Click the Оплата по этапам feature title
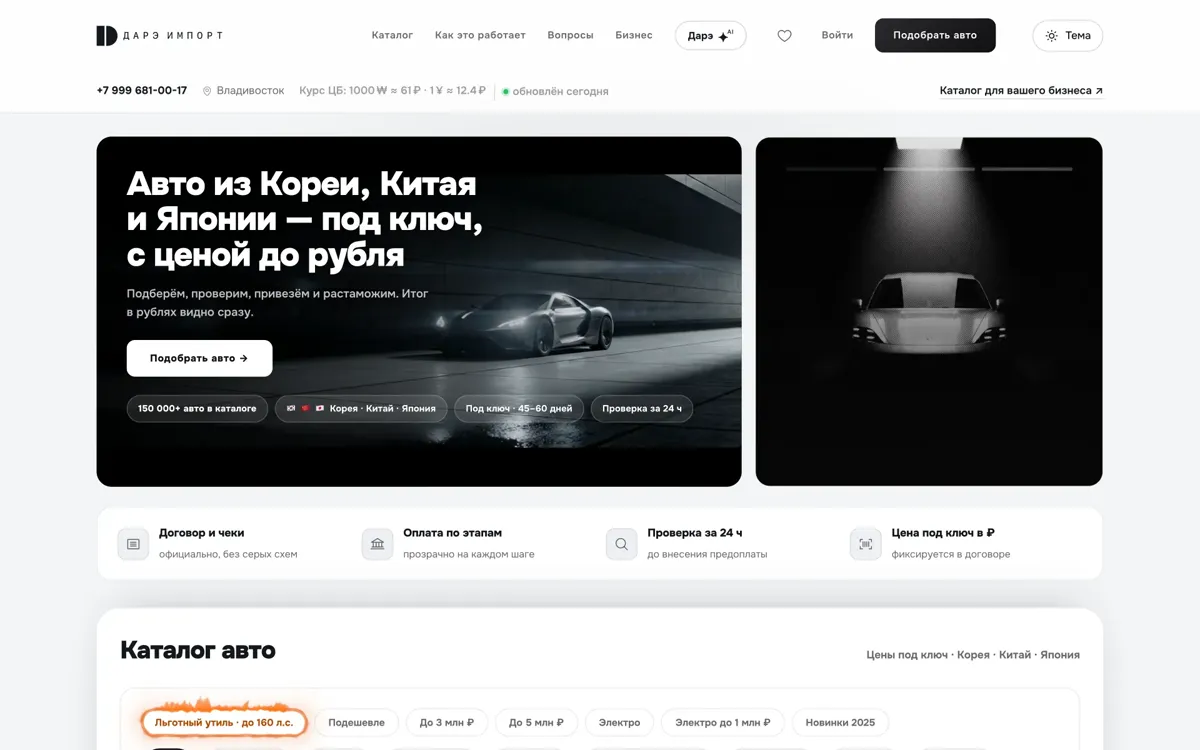 click(452, 533)
